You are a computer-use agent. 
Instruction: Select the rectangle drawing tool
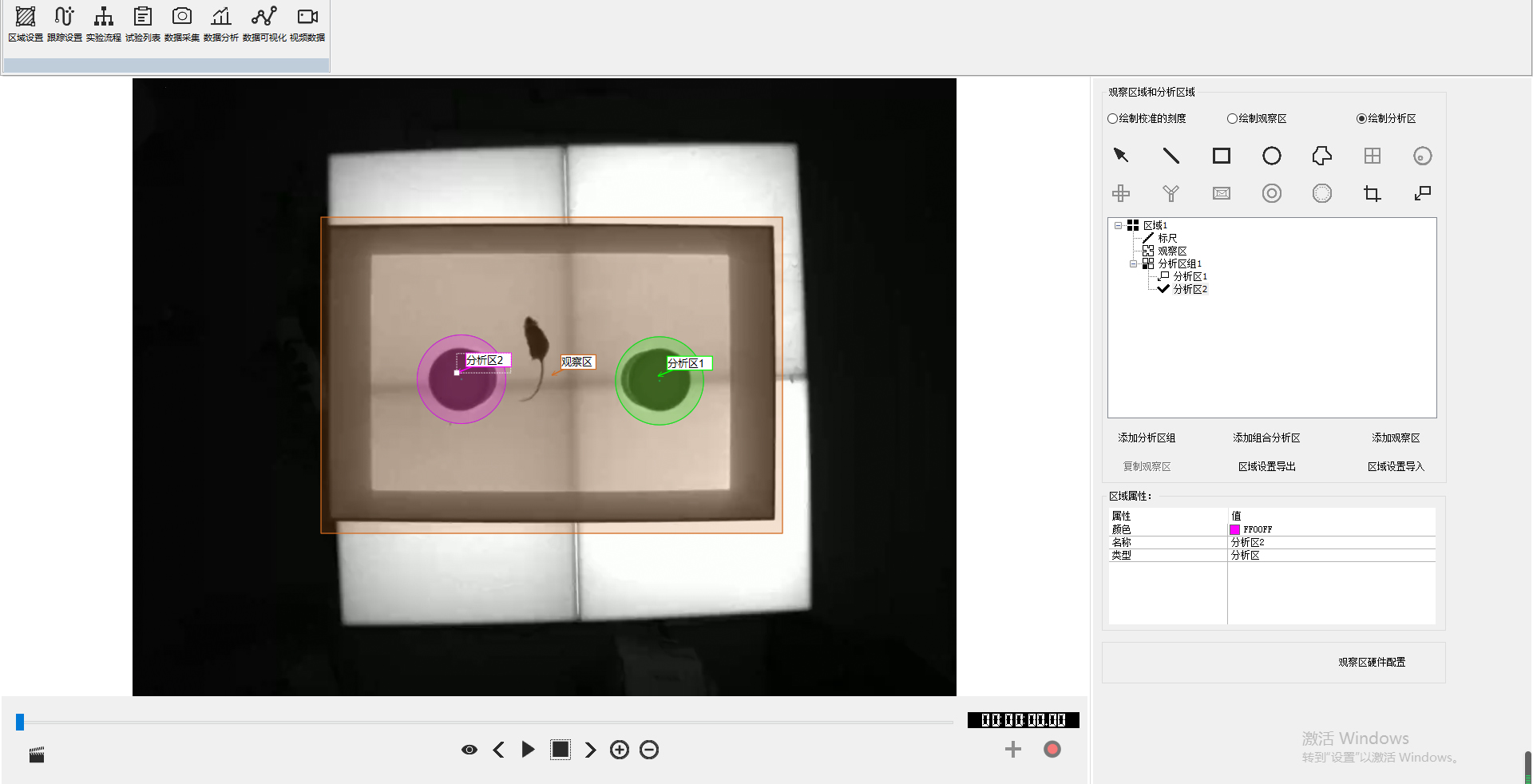[1221, 156]
